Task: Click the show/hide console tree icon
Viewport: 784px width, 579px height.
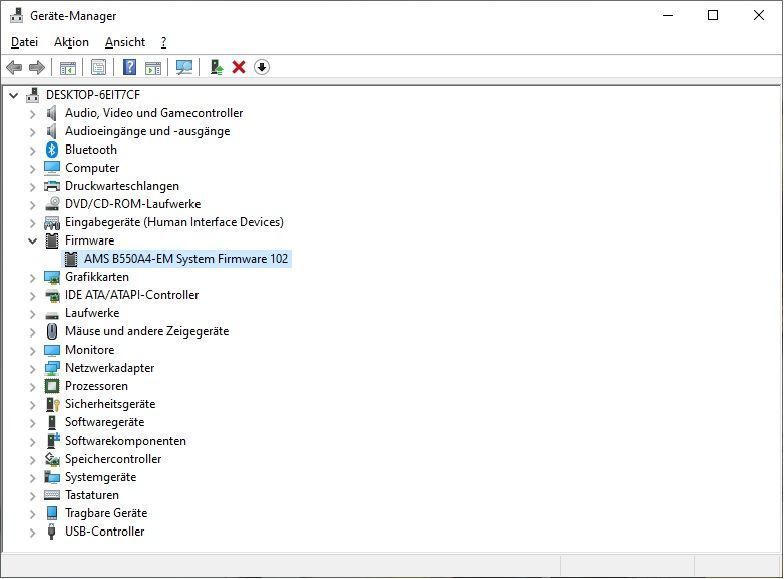Action: tap(67, 67)
